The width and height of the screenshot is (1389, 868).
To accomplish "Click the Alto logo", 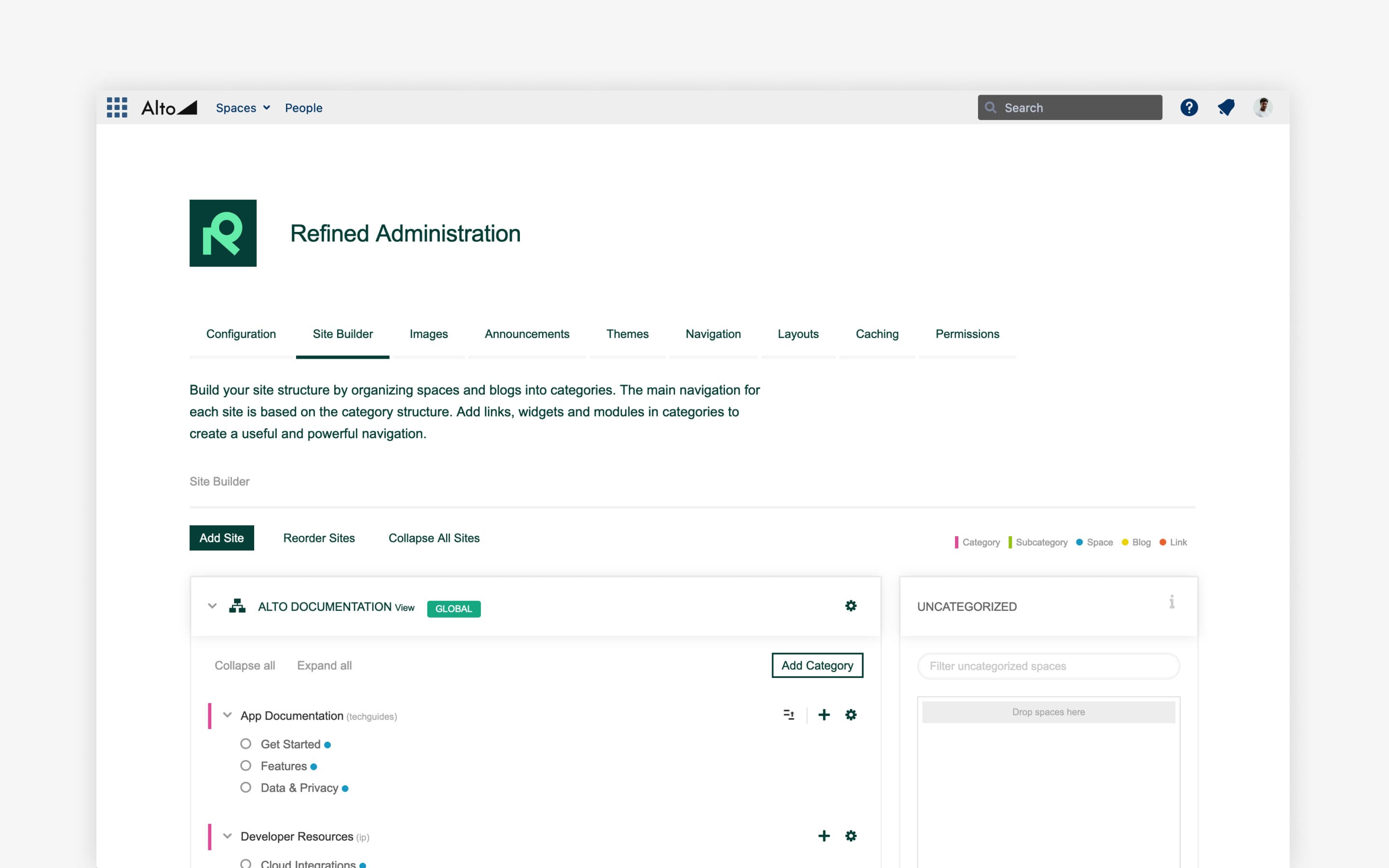I will 169,108.
